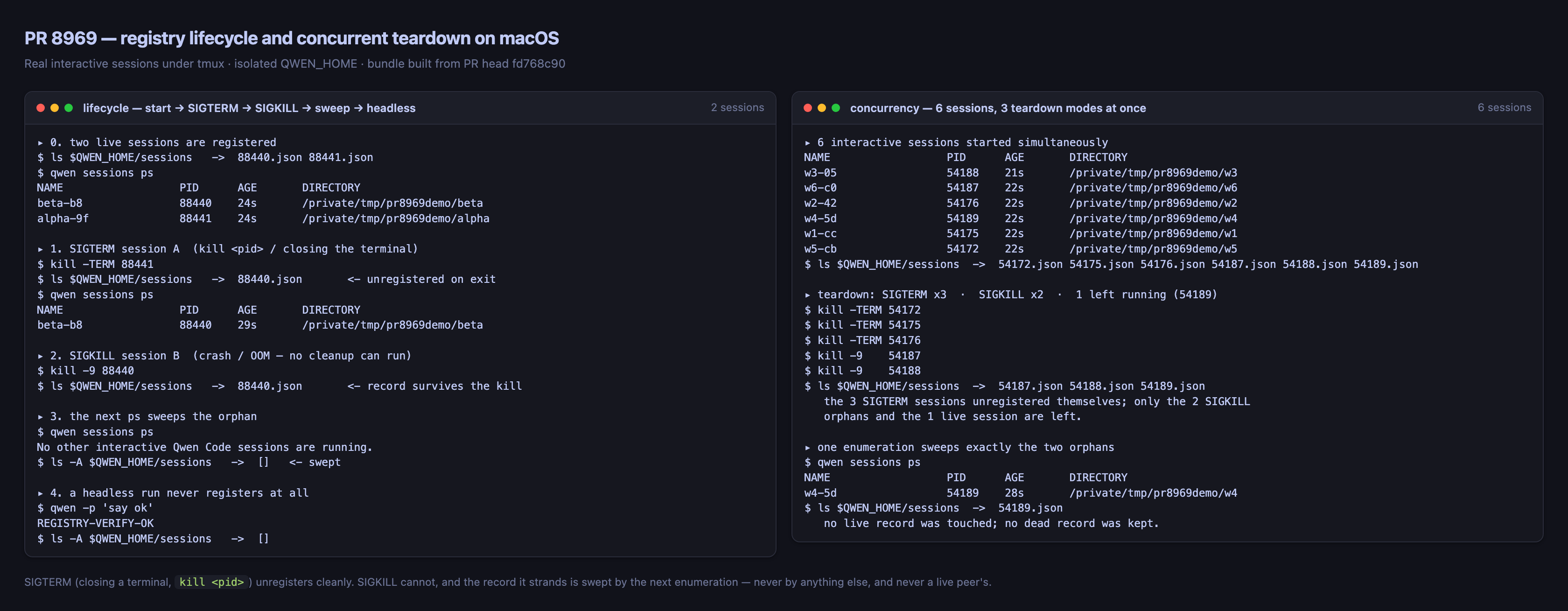Click the yellow dot of the concurrency terminal
The width and height of the screenshot is (1568, 611).
[x=822, y=108]
